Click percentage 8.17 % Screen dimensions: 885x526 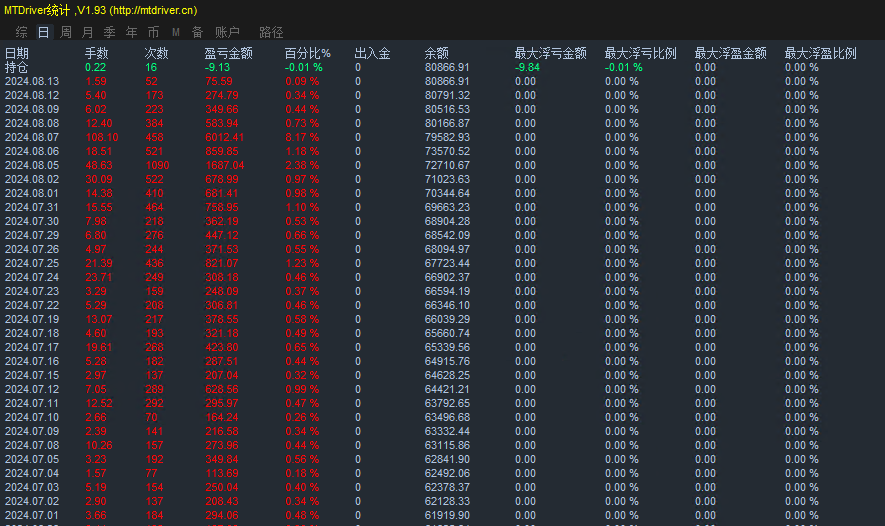(x=302, y=137)
